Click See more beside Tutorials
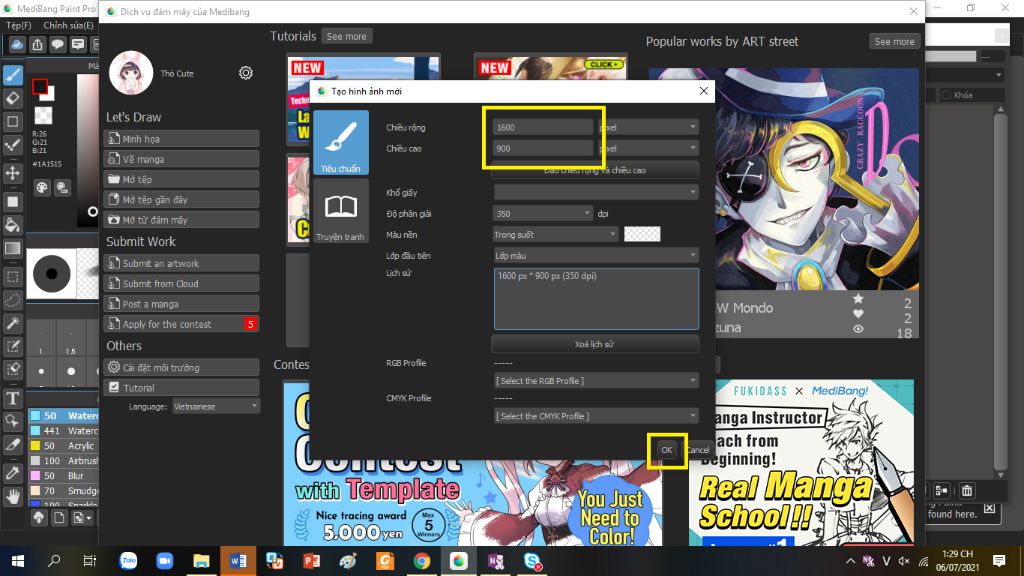Image resolution: width=1024 pixels, height=576 pixels. [x=347, y=37]
